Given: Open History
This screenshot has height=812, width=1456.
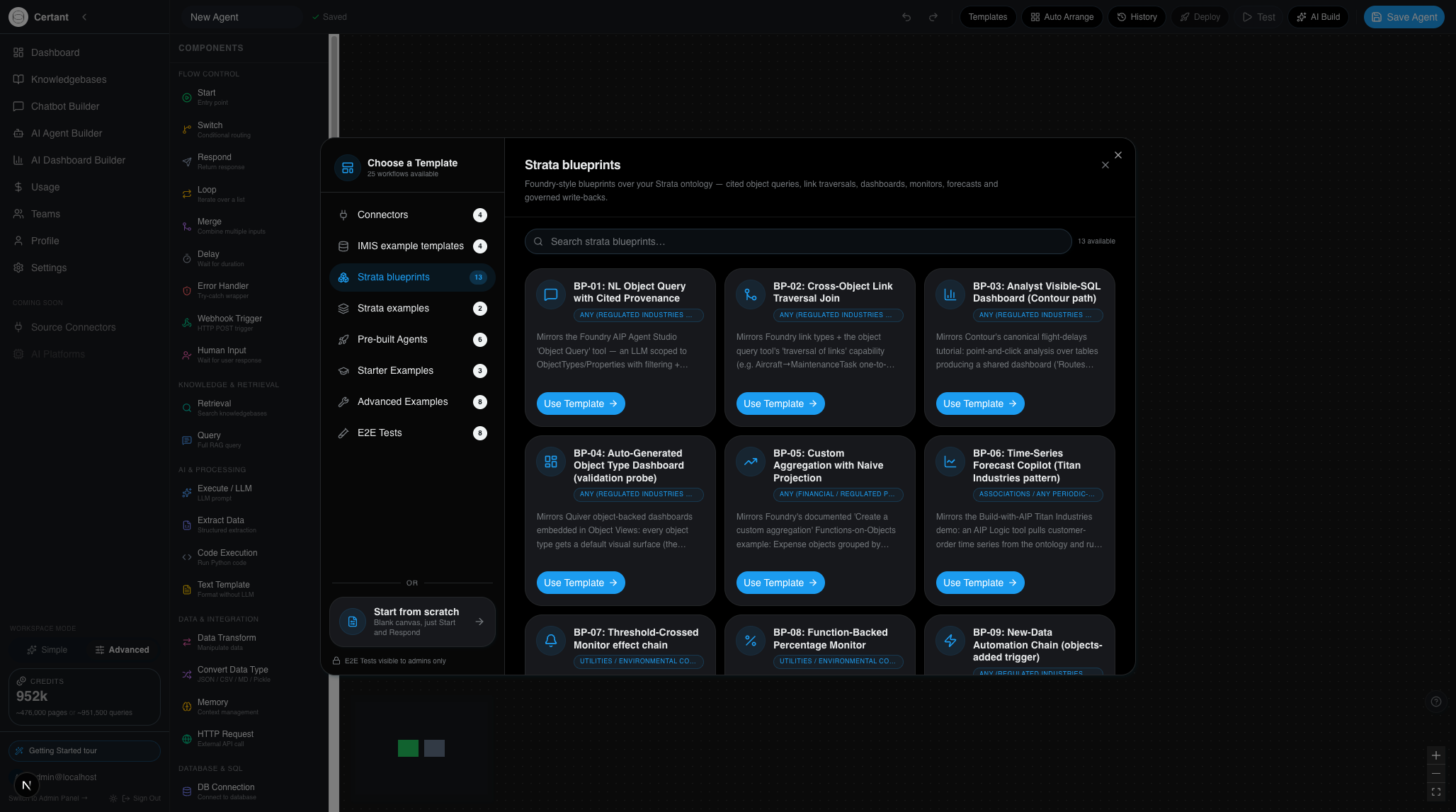Looking at the screenshot, I should [1137, 17].
